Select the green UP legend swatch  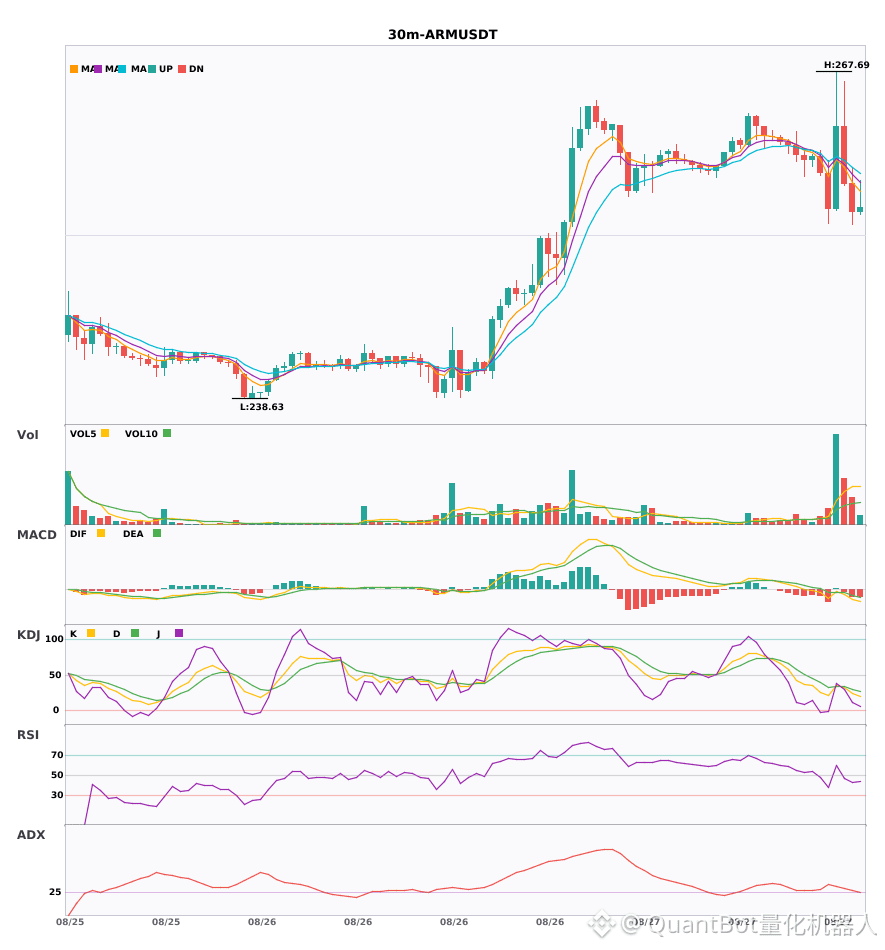(x=152, y=69)
